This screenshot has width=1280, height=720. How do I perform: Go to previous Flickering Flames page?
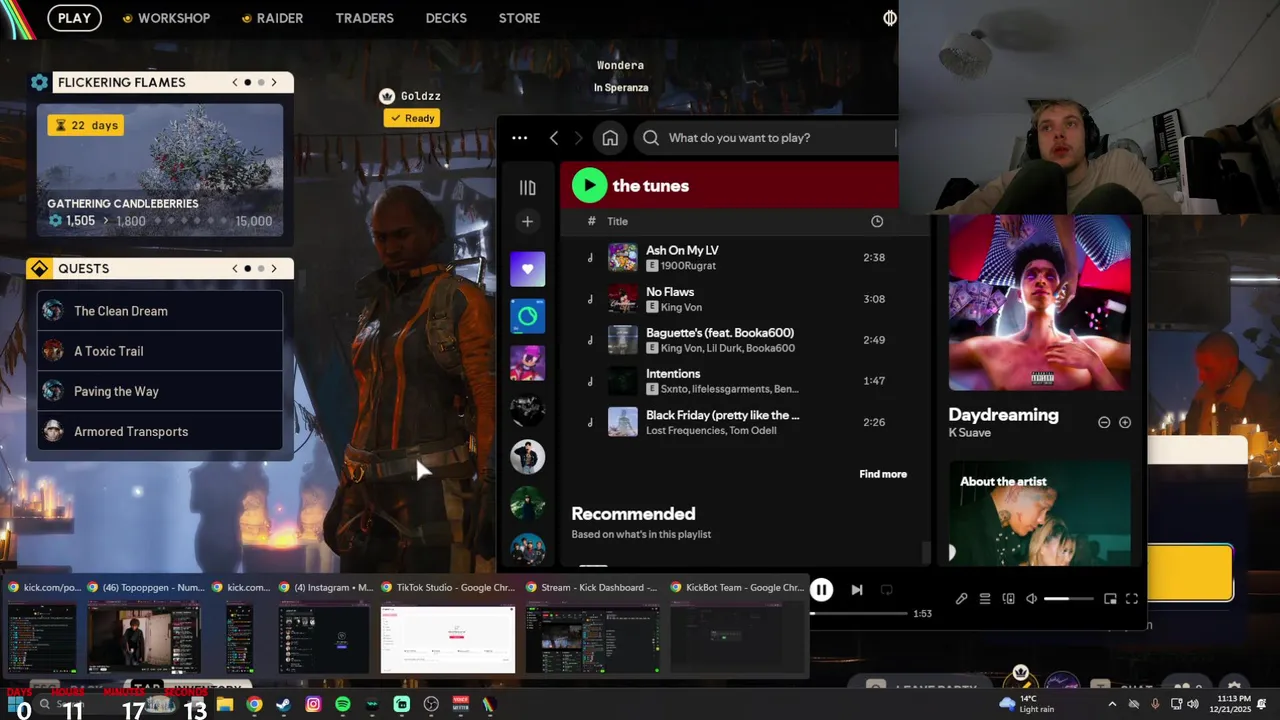pyautogui.click(x=235, y=82)
